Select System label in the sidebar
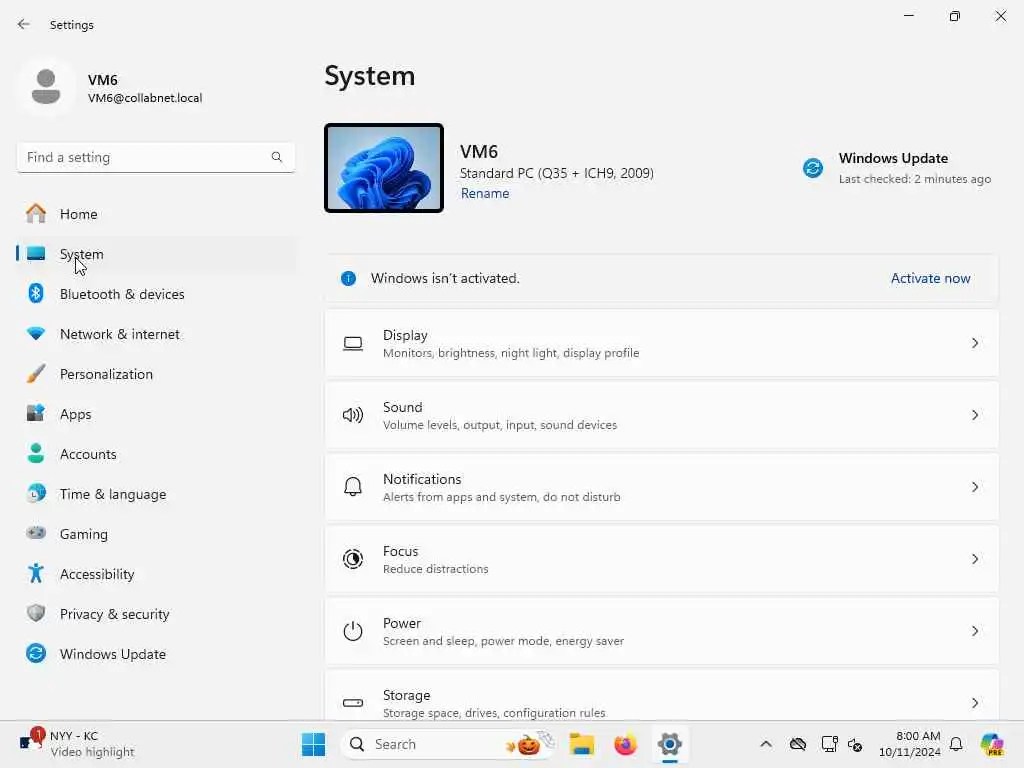 coord(82,254)
